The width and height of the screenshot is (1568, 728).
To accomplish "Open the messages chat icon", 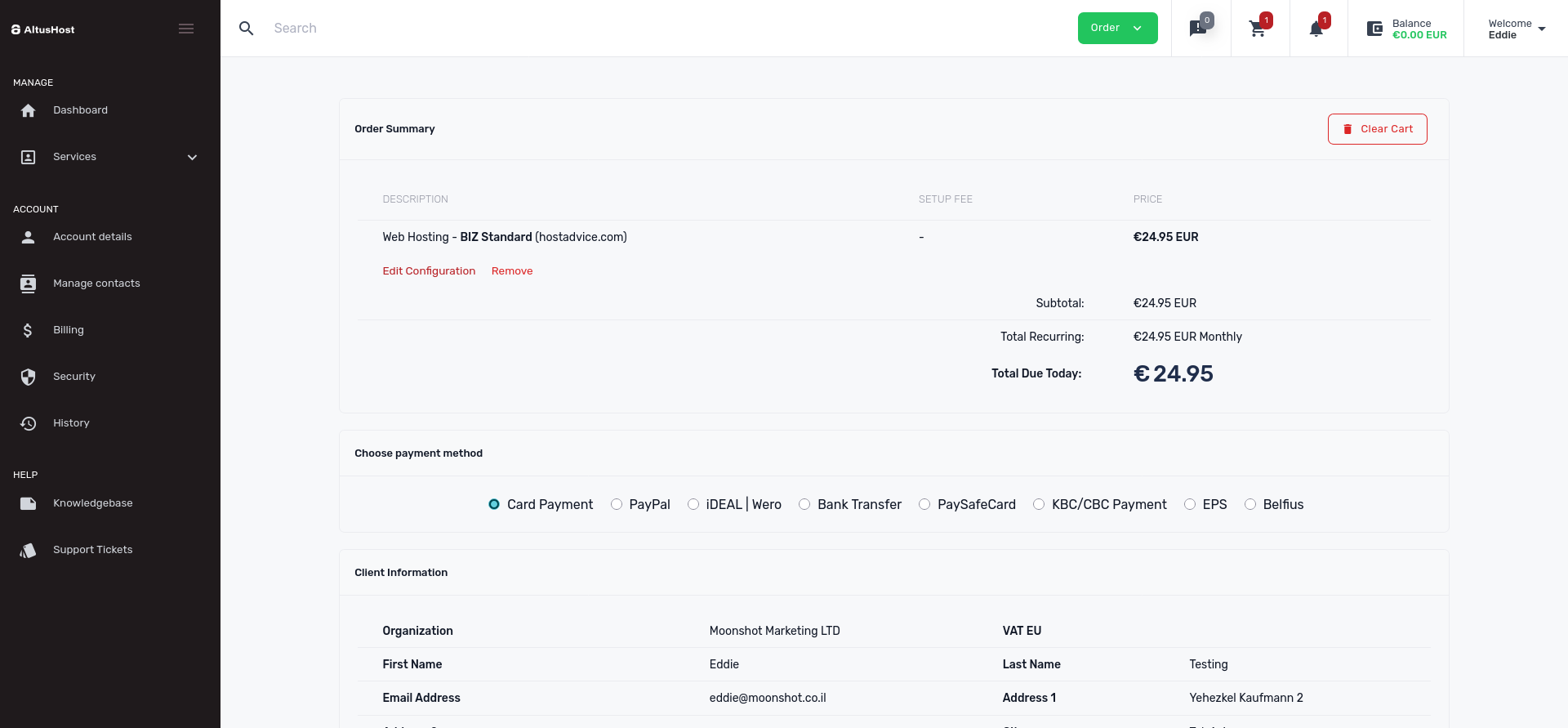I will coord(1198,29).
